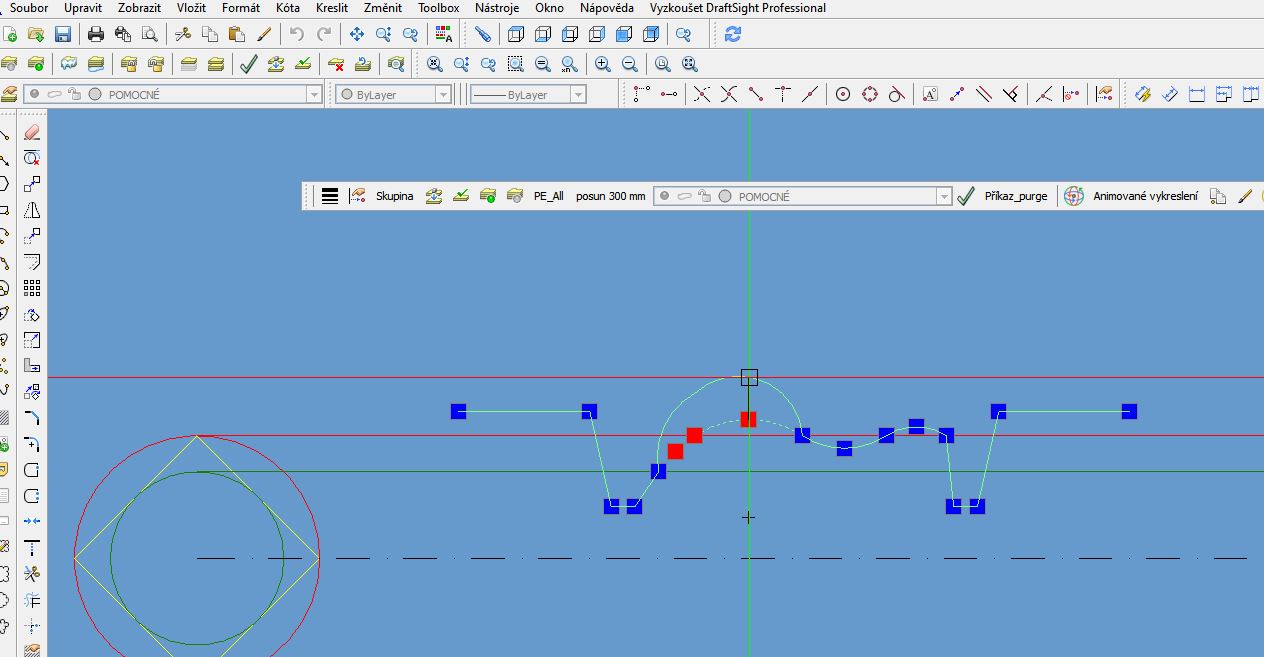
Task: Open the Kreslit menu
Action: tap(331, 8)
